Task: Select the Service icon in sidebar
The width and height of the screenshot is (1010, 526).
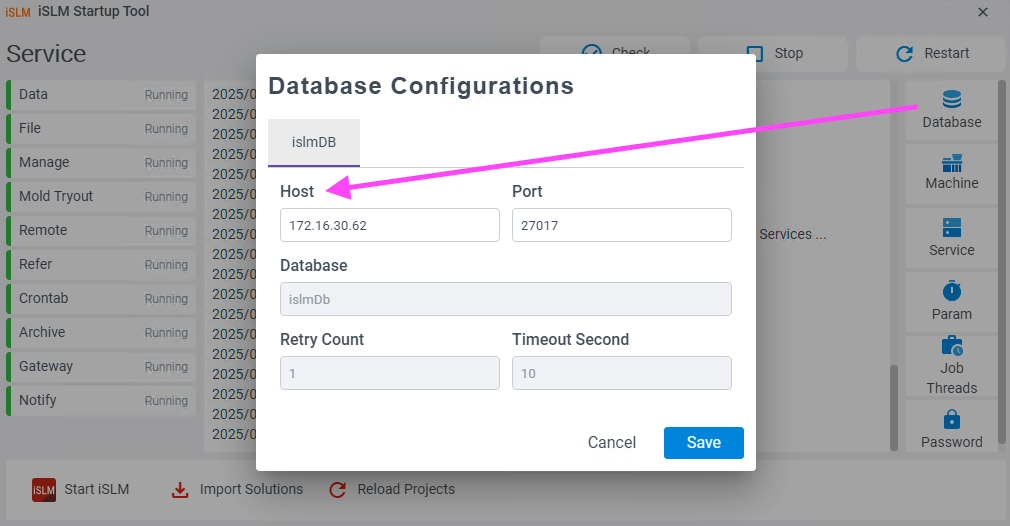Action: point(951,228)
